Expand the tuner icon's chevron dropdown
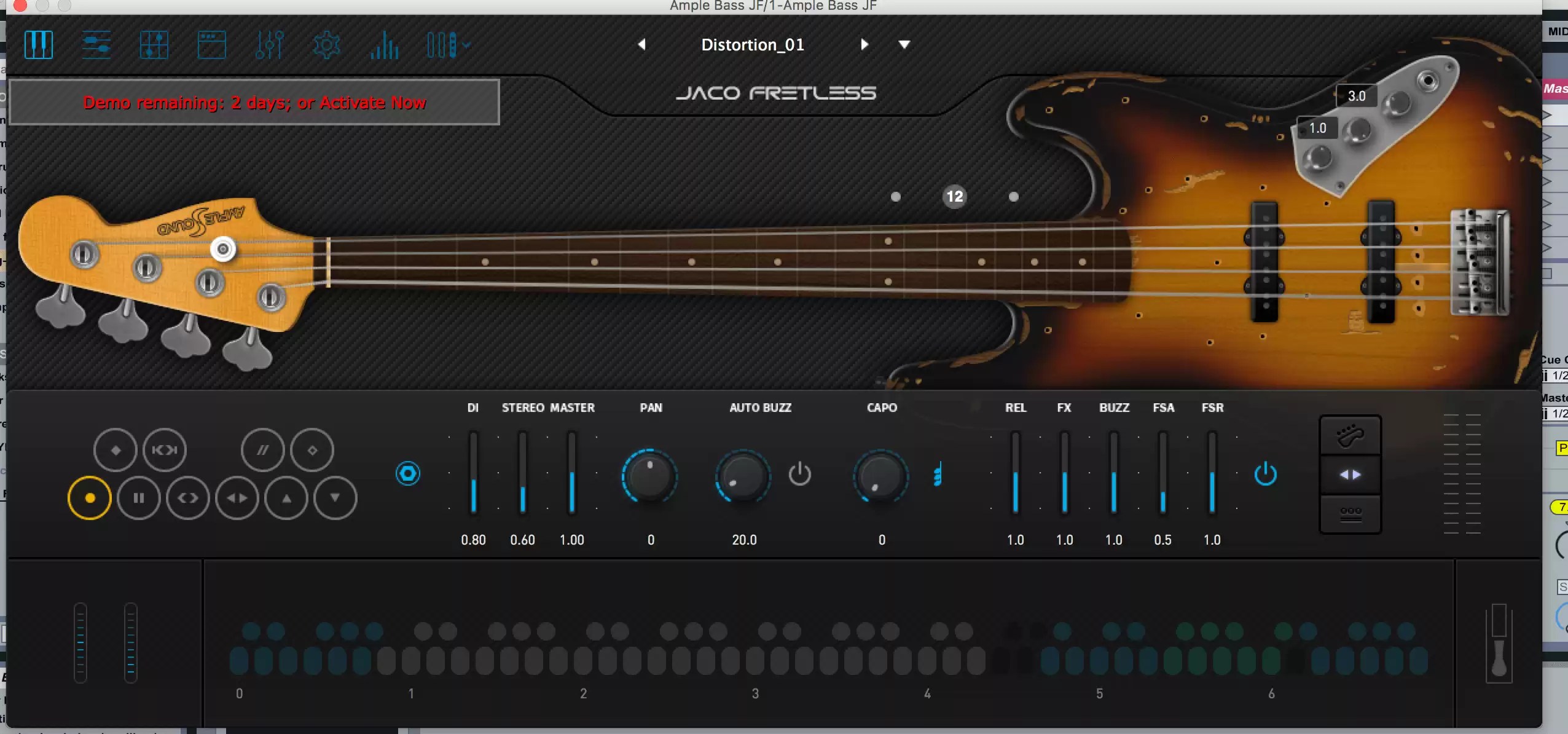 [x=465, y=44]
